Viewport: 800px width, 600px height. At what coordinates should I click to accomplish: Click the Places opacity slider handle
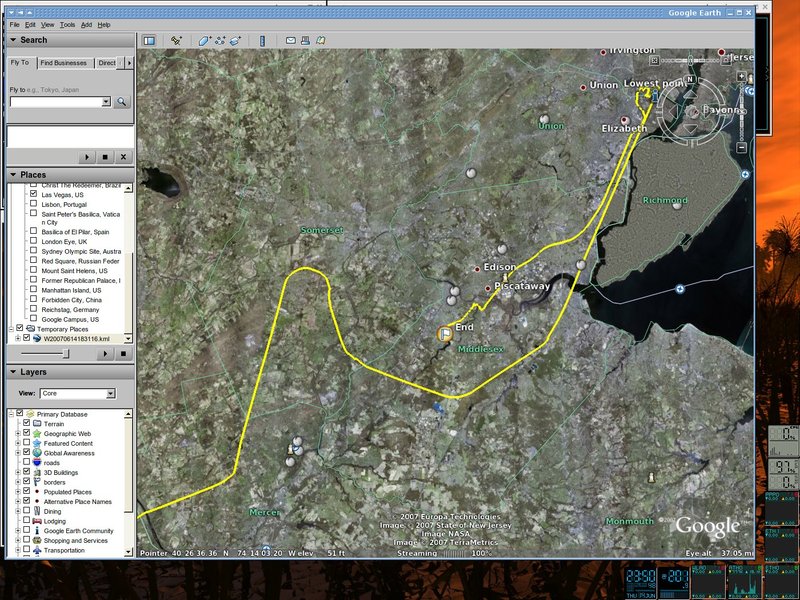click(x=65, y=354)
